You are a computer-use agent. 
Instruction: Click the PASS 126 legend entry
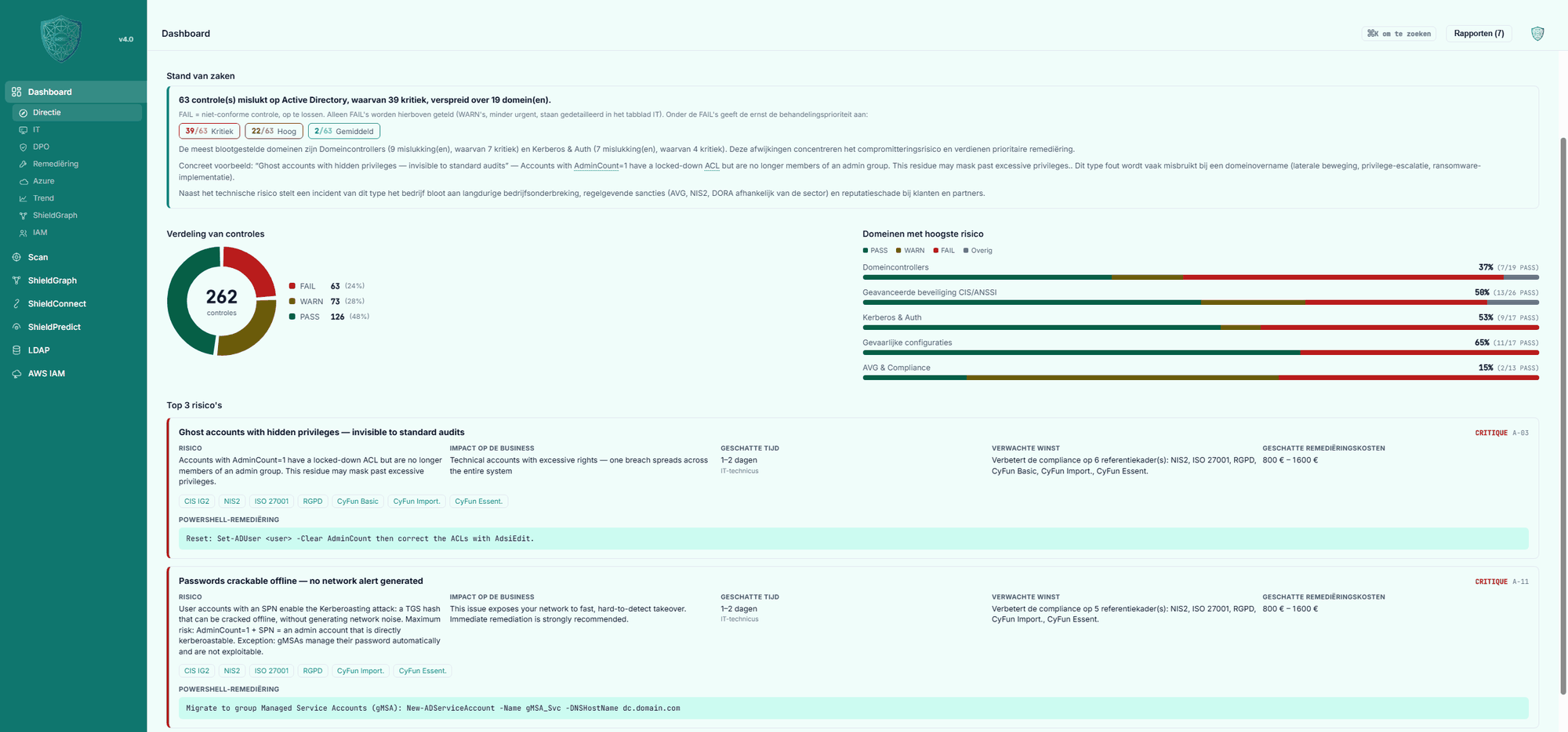329,317
